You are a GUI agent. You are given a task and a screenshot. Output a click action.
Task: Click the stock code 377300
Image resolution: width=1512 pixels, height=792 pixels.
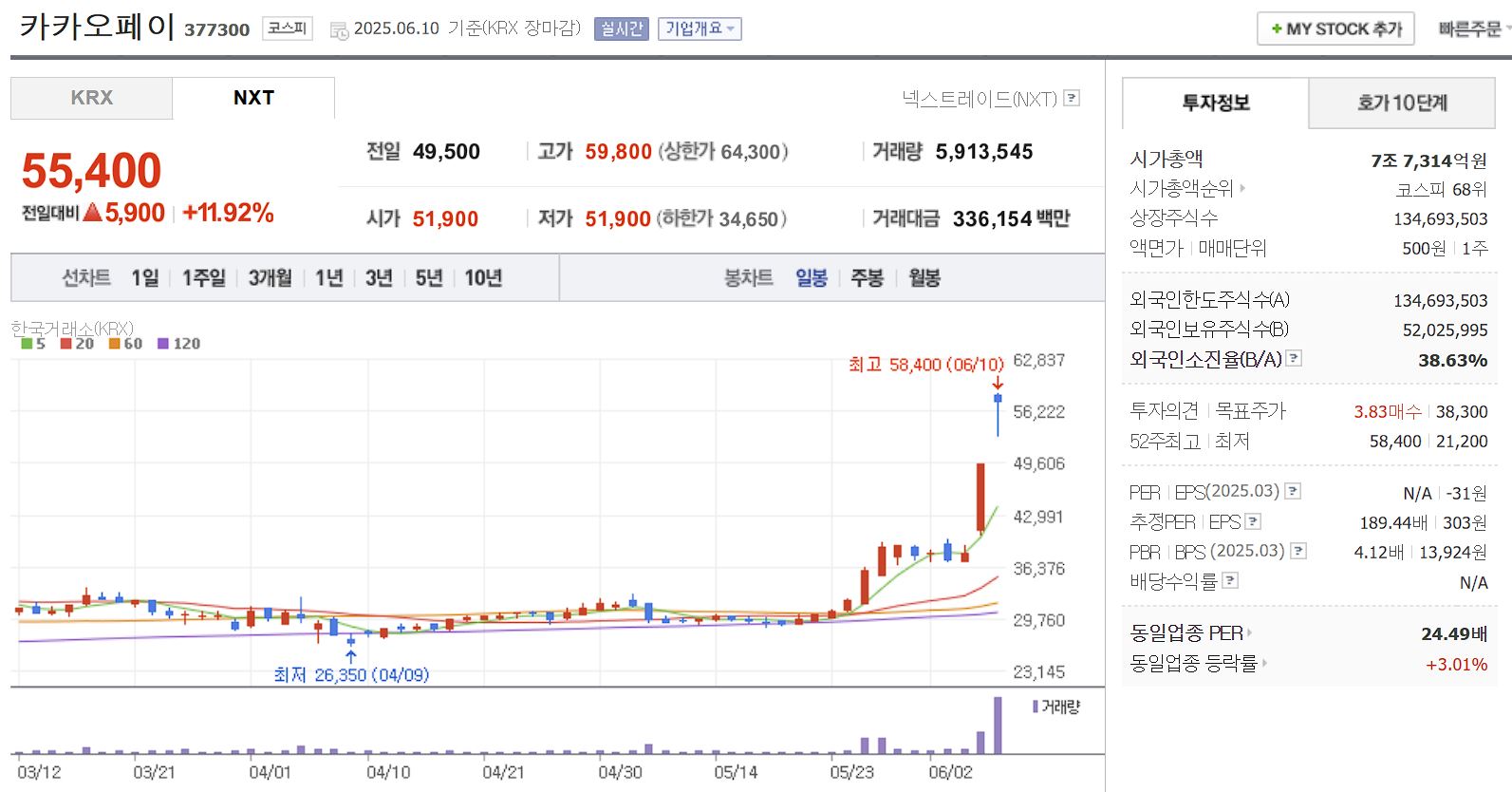tap(216, 30)
